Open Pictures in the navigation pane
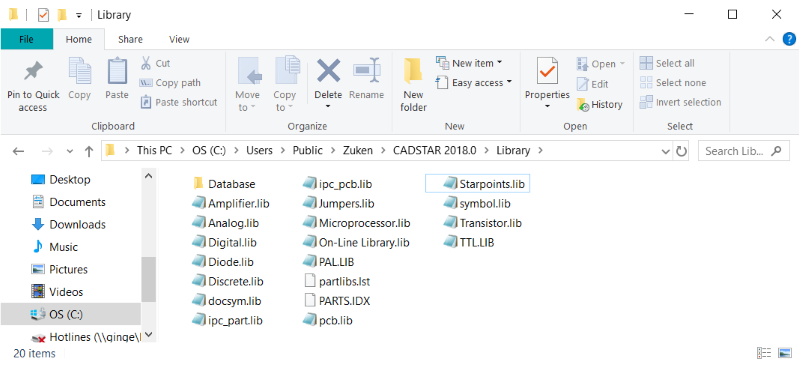Viewport: 800px width, 365px height. tap(60, 270)
